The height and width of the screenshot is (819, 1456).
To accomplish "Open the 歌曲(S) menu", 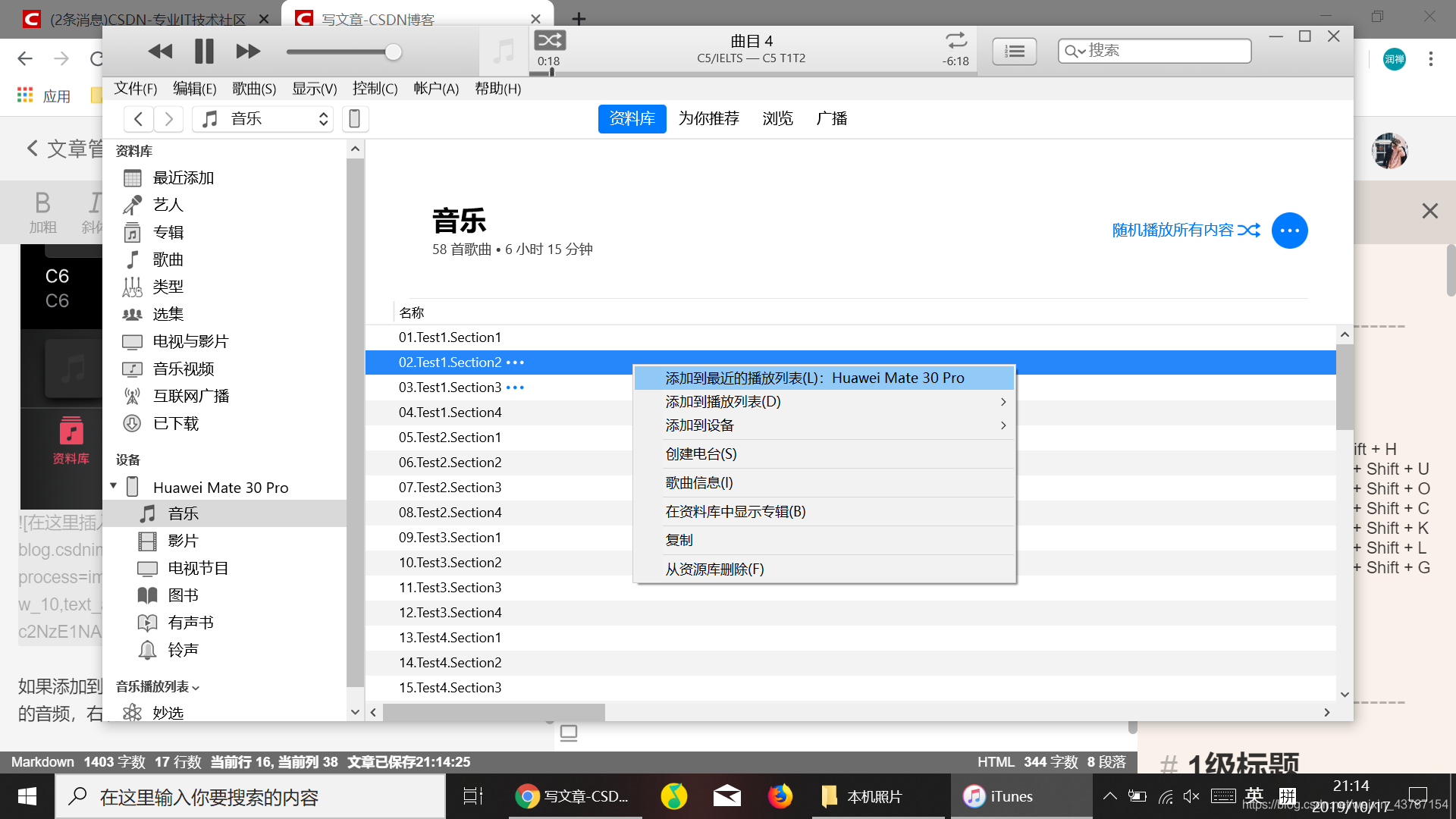I will click(254, 89).
